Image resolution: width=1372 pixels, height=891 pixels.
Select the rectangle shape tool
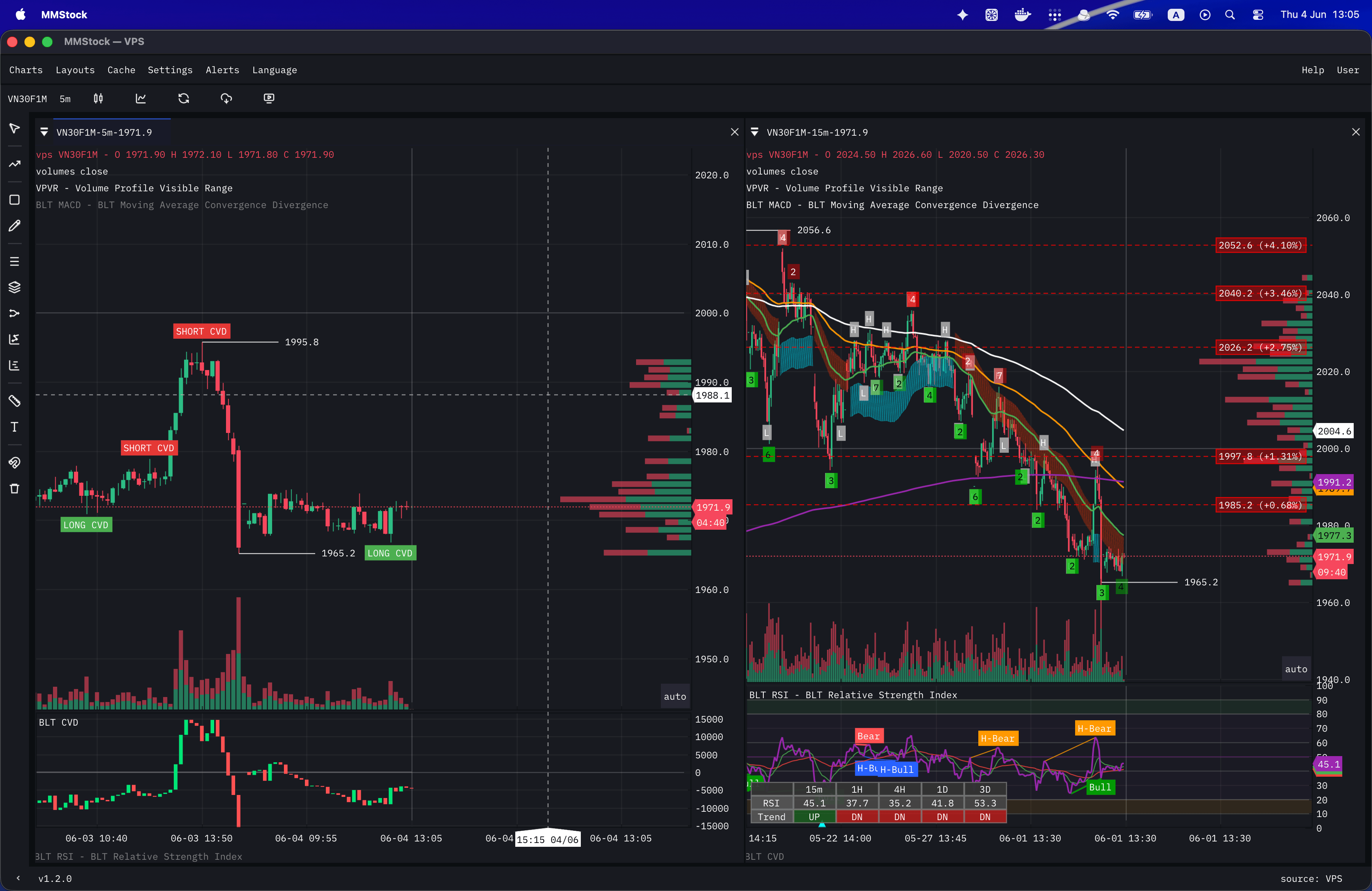point(14,200)
